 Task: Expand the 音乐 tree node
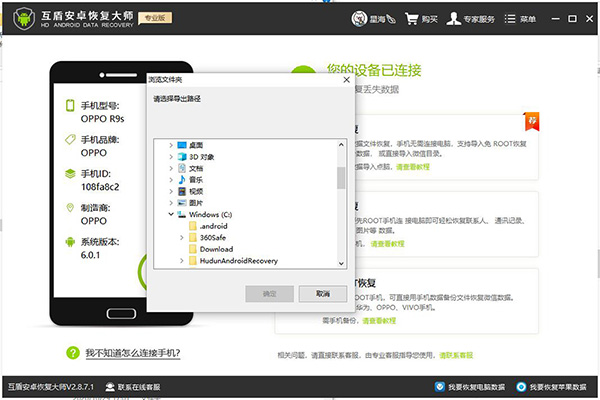(171, 180)
